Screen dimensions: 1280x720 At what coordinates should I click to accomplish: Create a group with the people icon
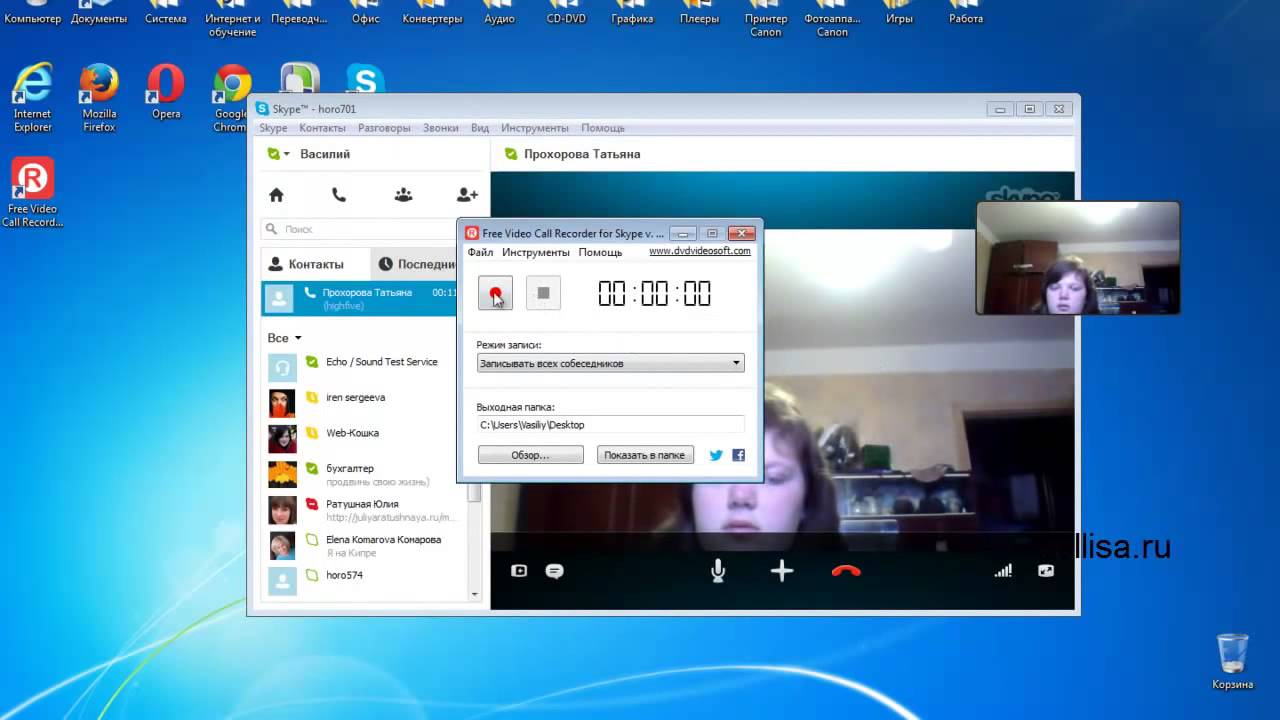[x=403, y=195]
